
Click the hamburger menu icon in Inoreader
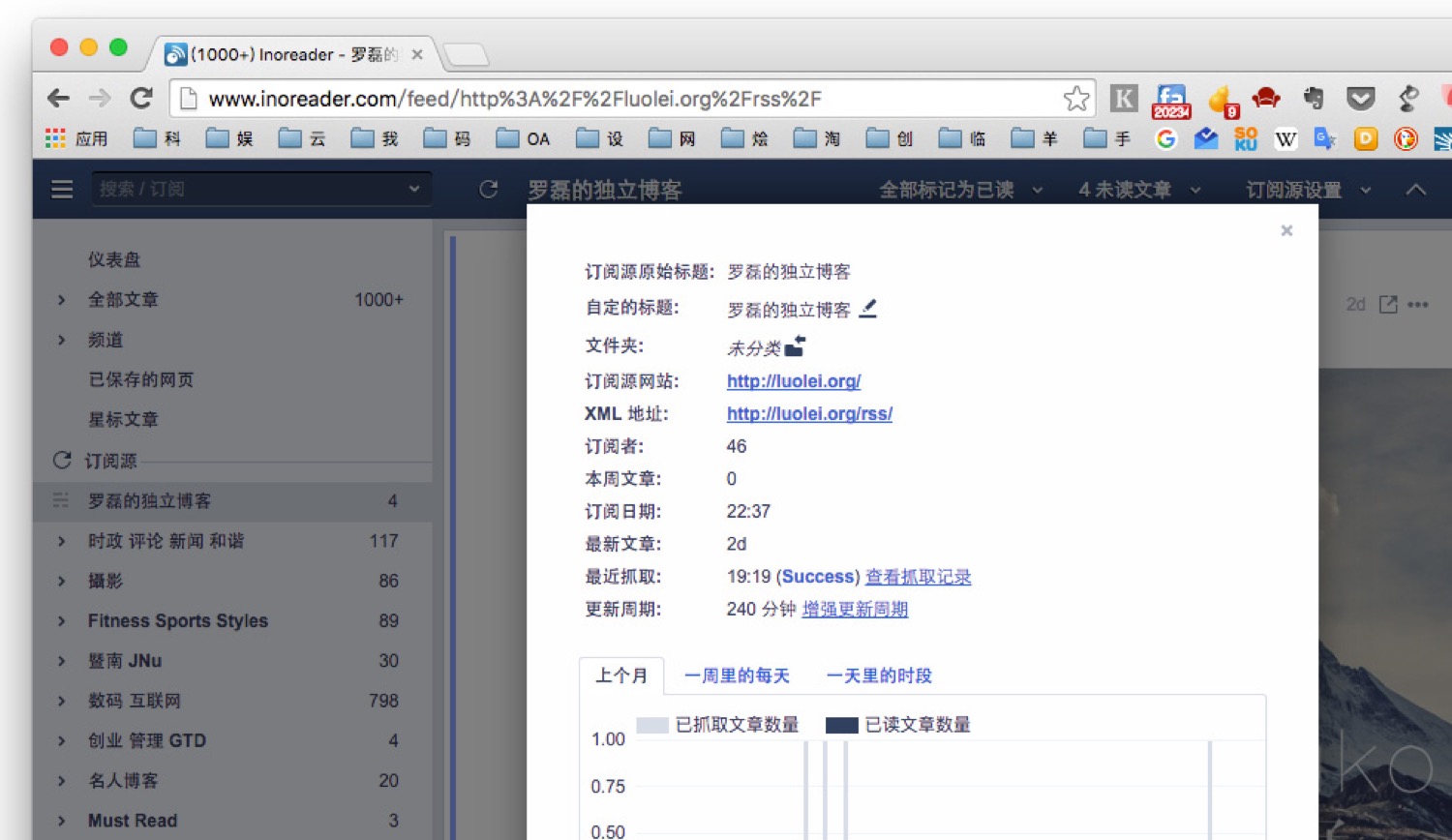62,190
